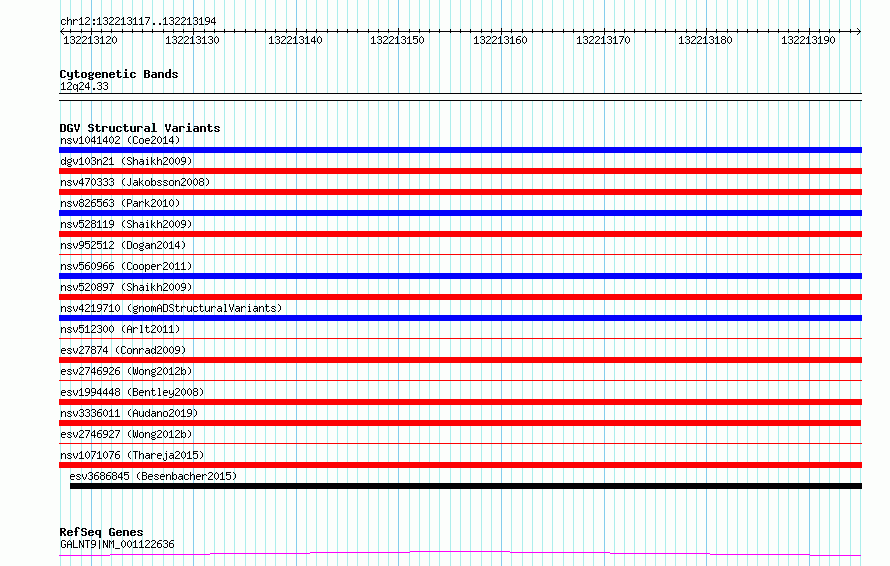Click the black bar under esv3686845
The height and width of the screenshot is (566, 890).
point(466,486)
